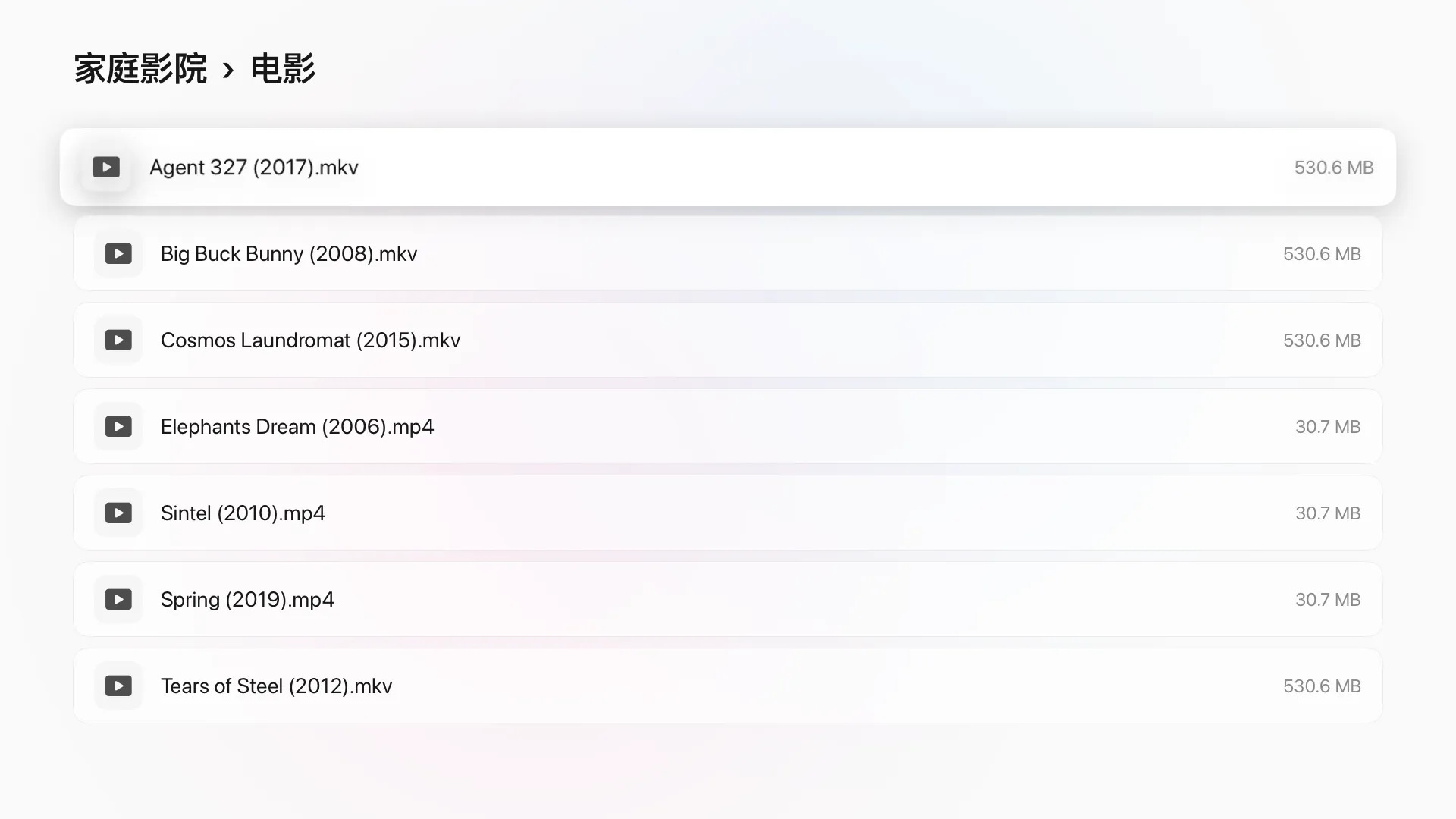The height and width of the screenshot is (819, 1456).
Task: Click the video icon beside Sintel (2010).mp4
Action: click(118, 513)
